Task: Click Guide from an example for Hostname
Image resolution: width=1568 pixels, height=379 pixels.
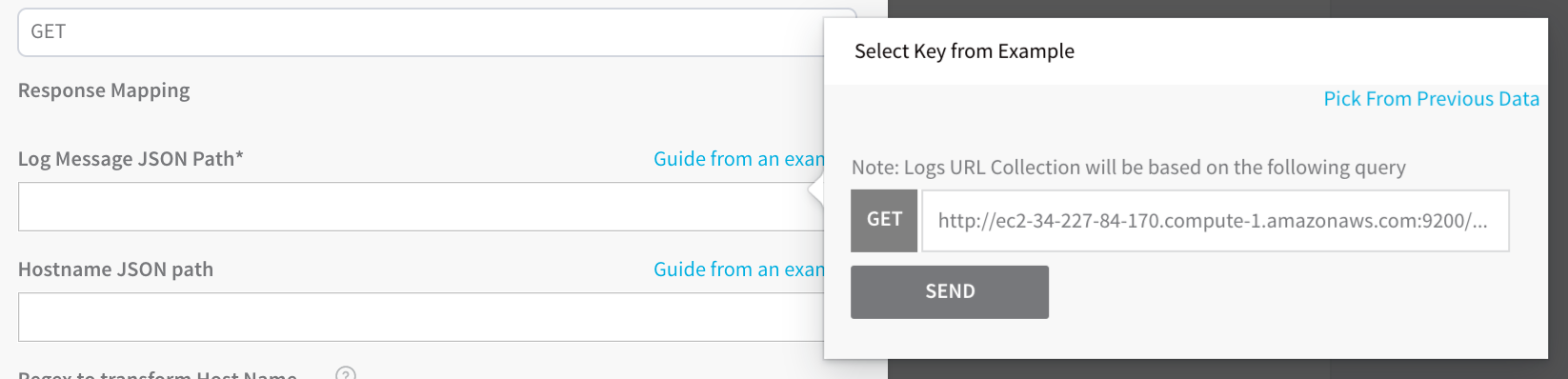Action: (x=738, y=269)
